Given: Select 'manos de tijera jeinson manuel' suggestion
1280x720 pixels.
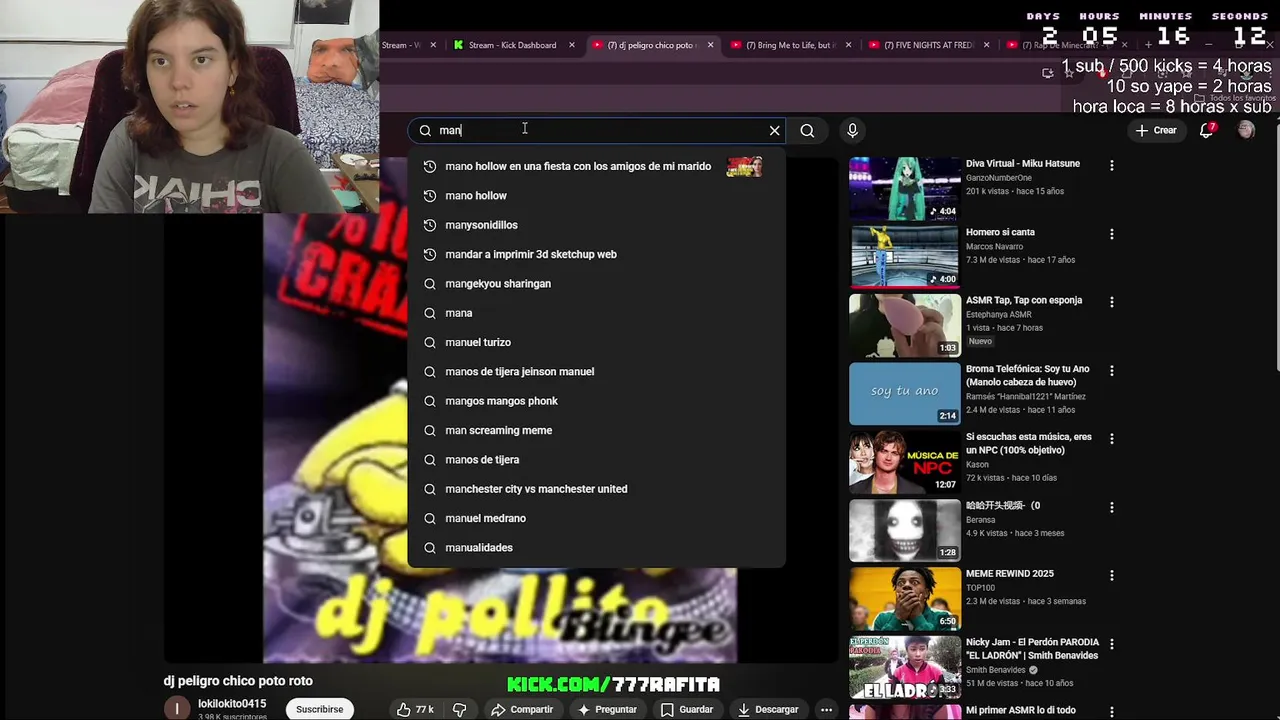Looking at the screenshot, I should (596, 372).
